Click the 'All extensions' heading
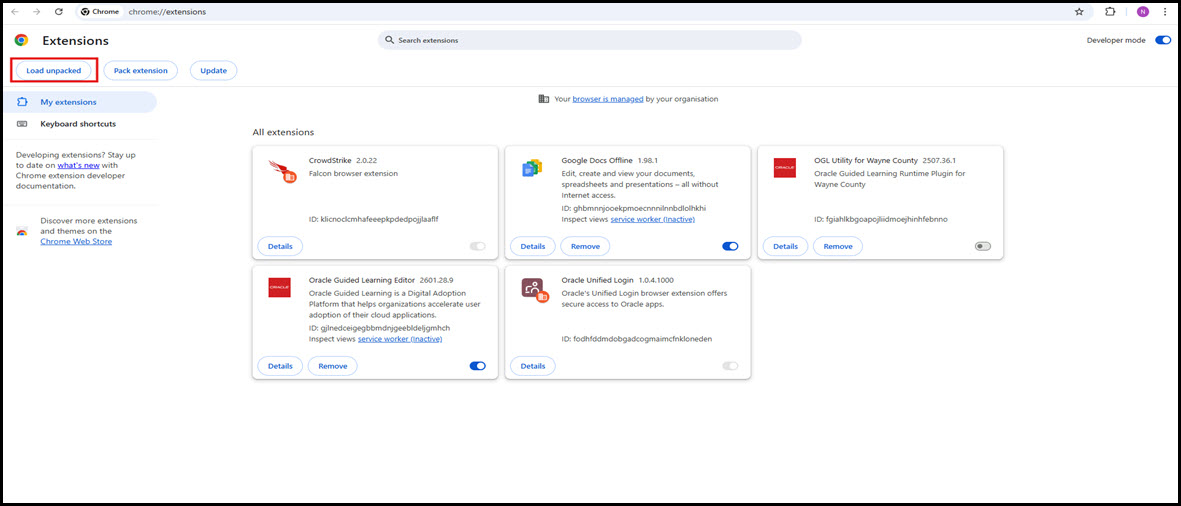Viewport: 1181px width, 506px height. tap(283, 132)
